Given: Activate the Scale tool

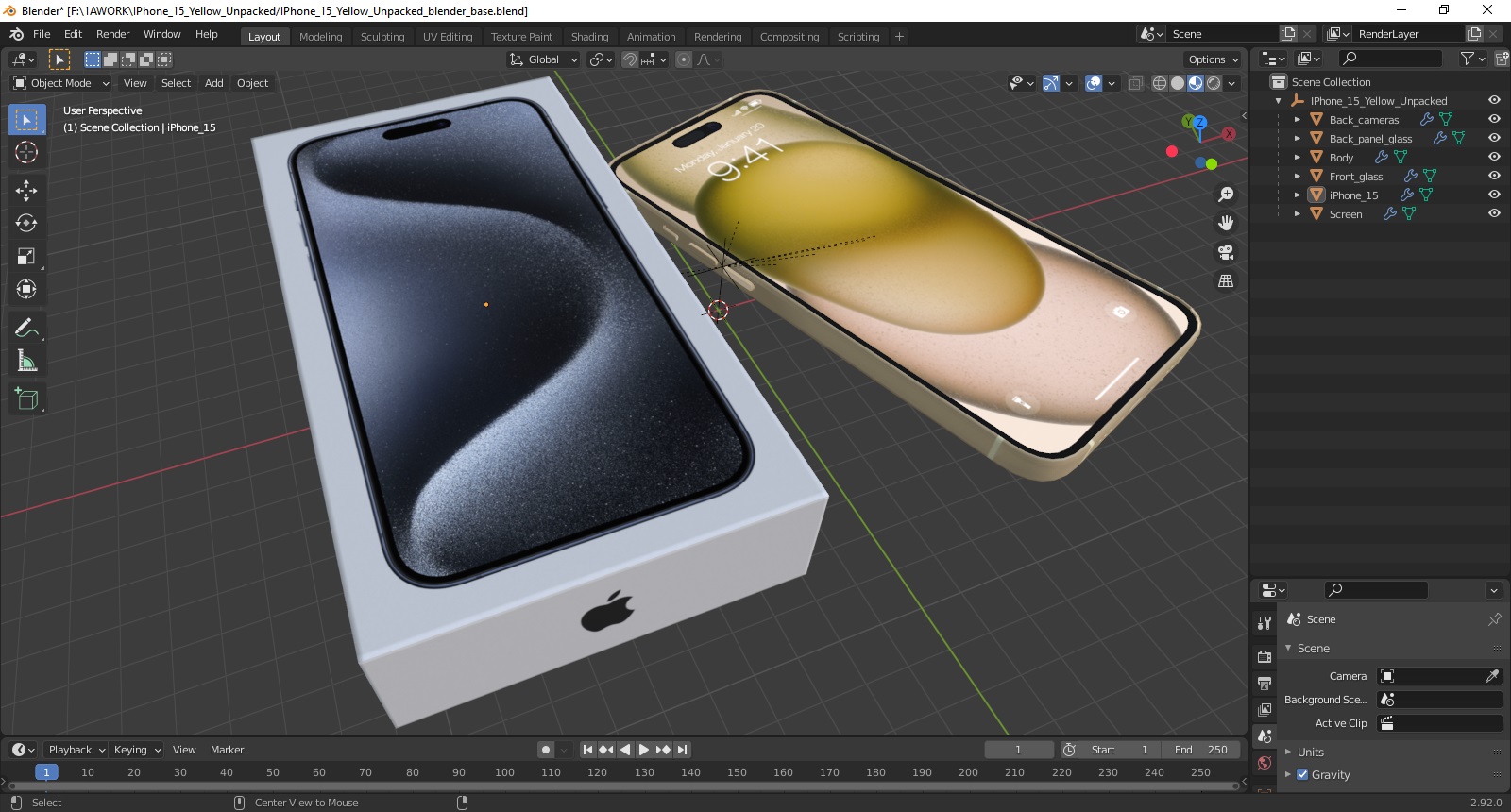Looking at the screenshot, I should (x=26, y=257).
